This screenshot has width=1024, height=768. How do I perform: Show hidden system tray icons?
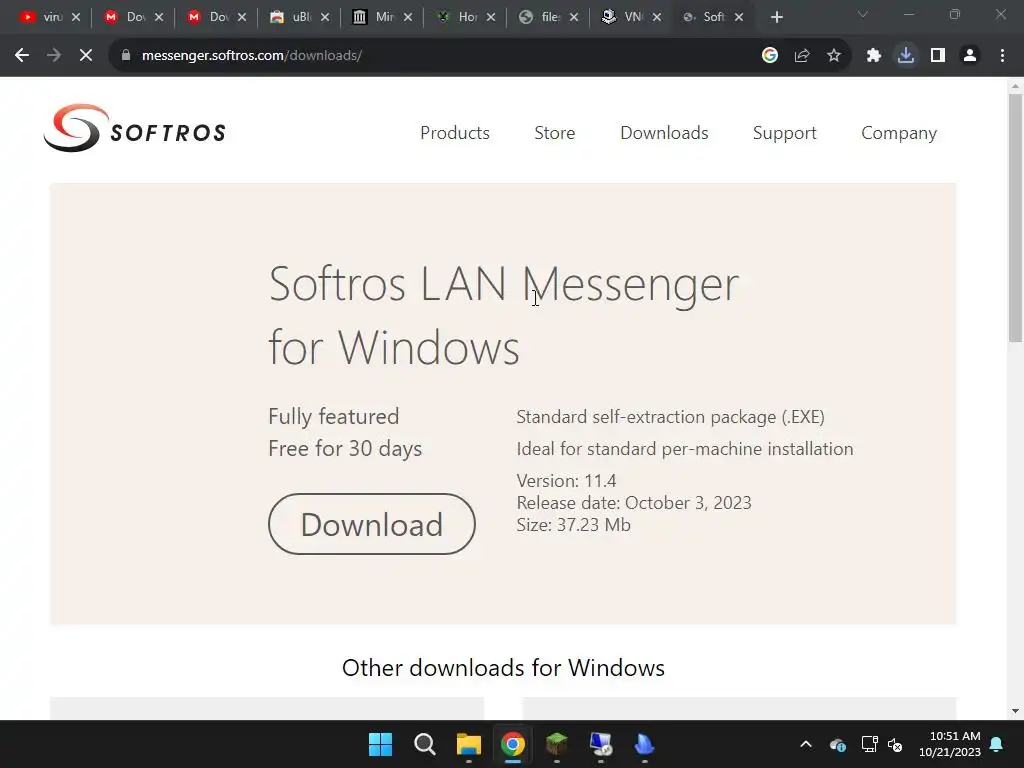[806, 744]
